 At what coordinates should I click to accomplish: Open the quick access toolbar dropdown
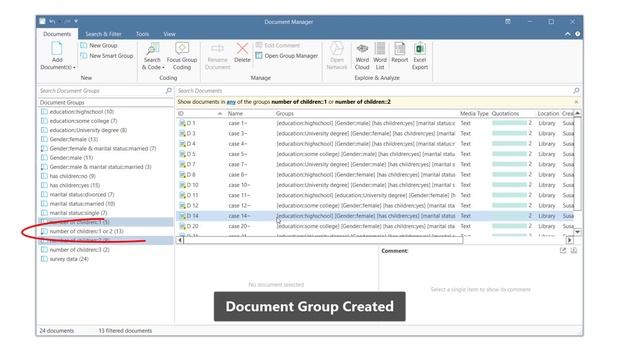point(76,21)
